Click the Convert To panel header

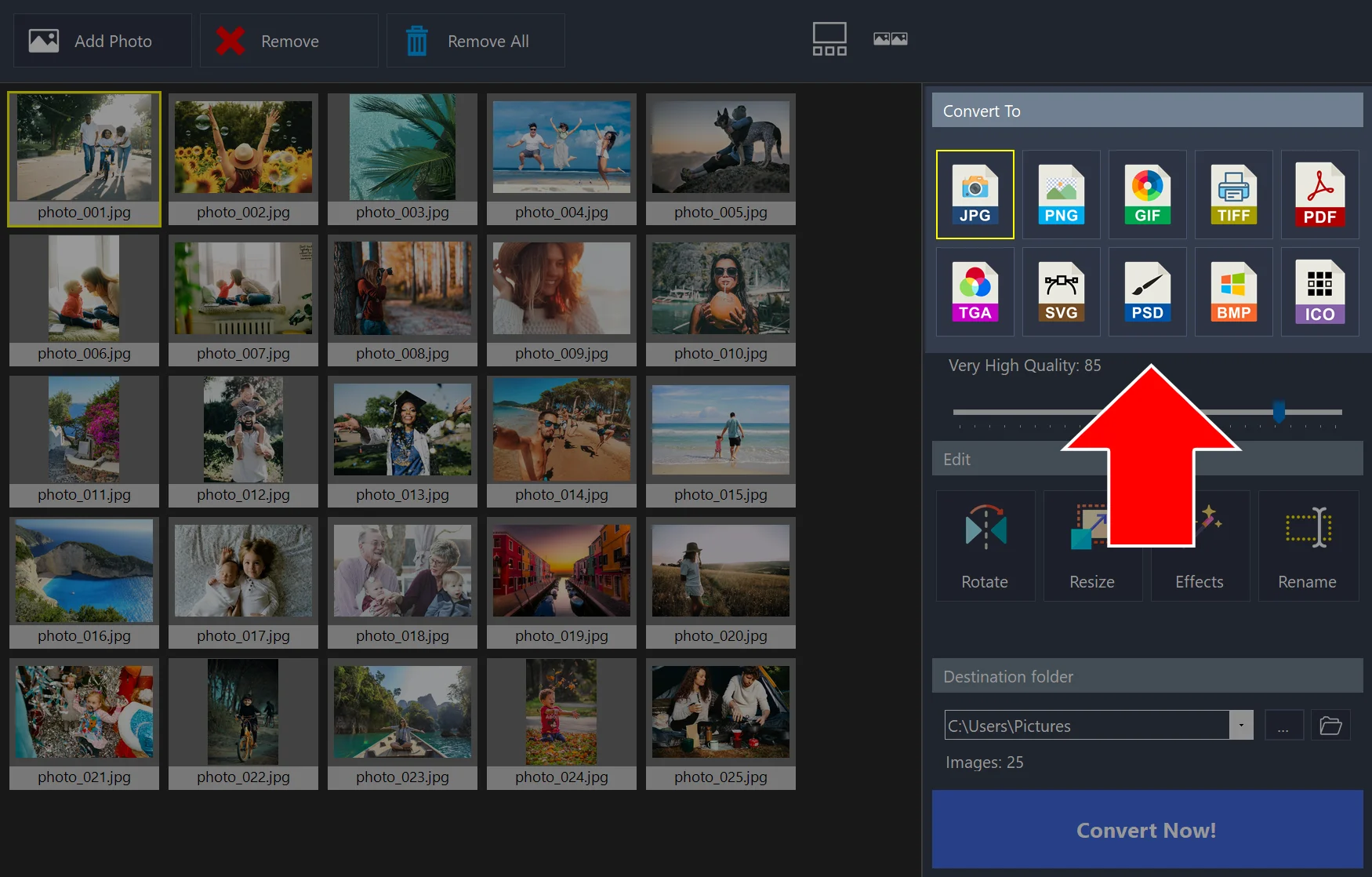pos(1147,111)
